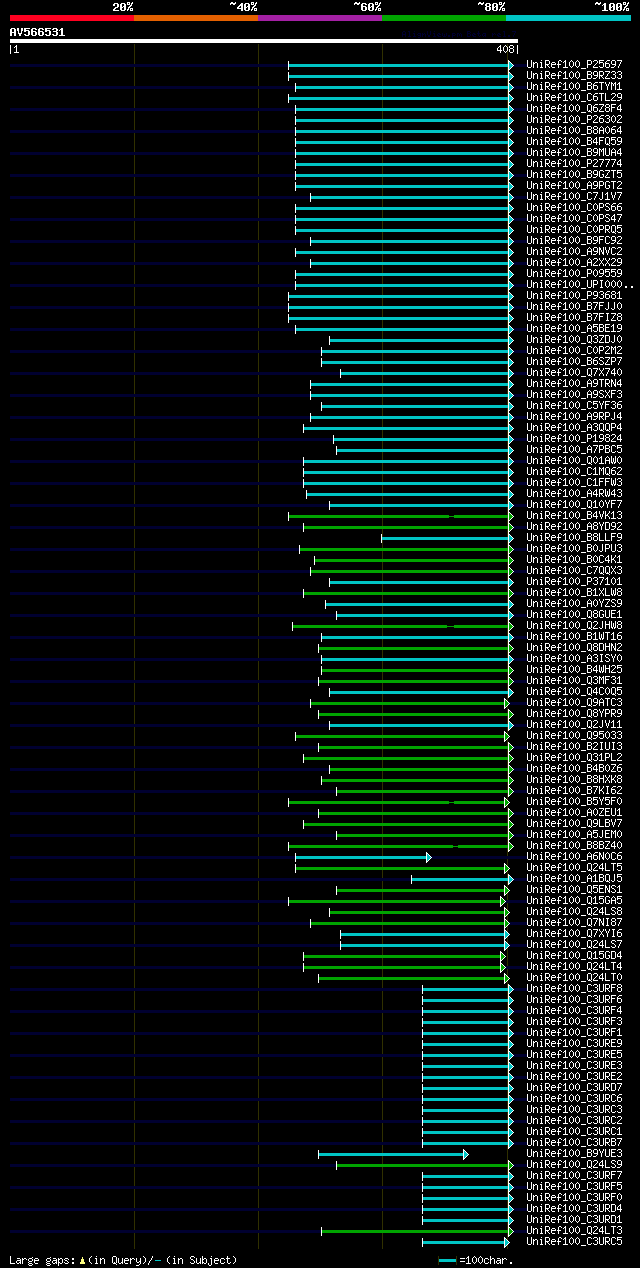Select label UniRef100_Q15GD4
Screen dimensions: 640x1268
pyautogui.click(x=574, y=955)
